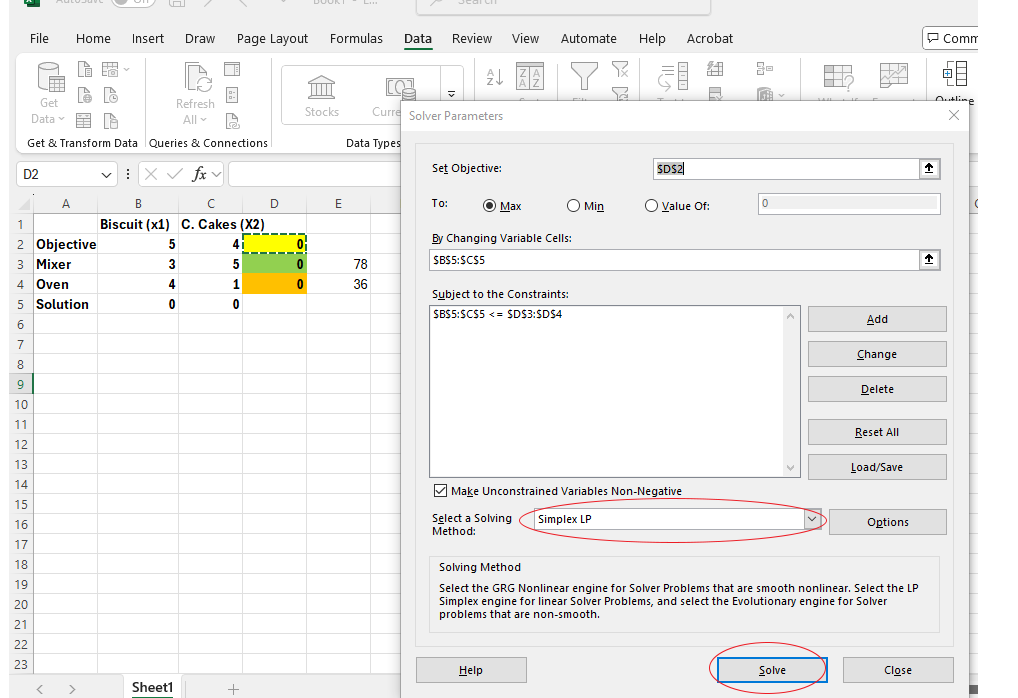Click the Sheet1 worksheet tab
The height and width of the screenshot is (698, 1018).
153,687
